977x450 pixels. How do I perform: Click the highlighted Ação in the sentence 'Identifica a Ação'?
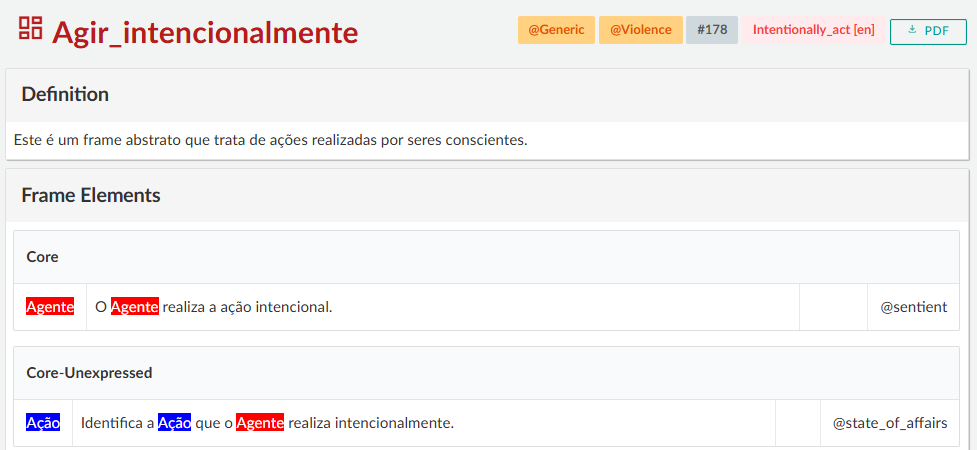[x=174, y=423]
